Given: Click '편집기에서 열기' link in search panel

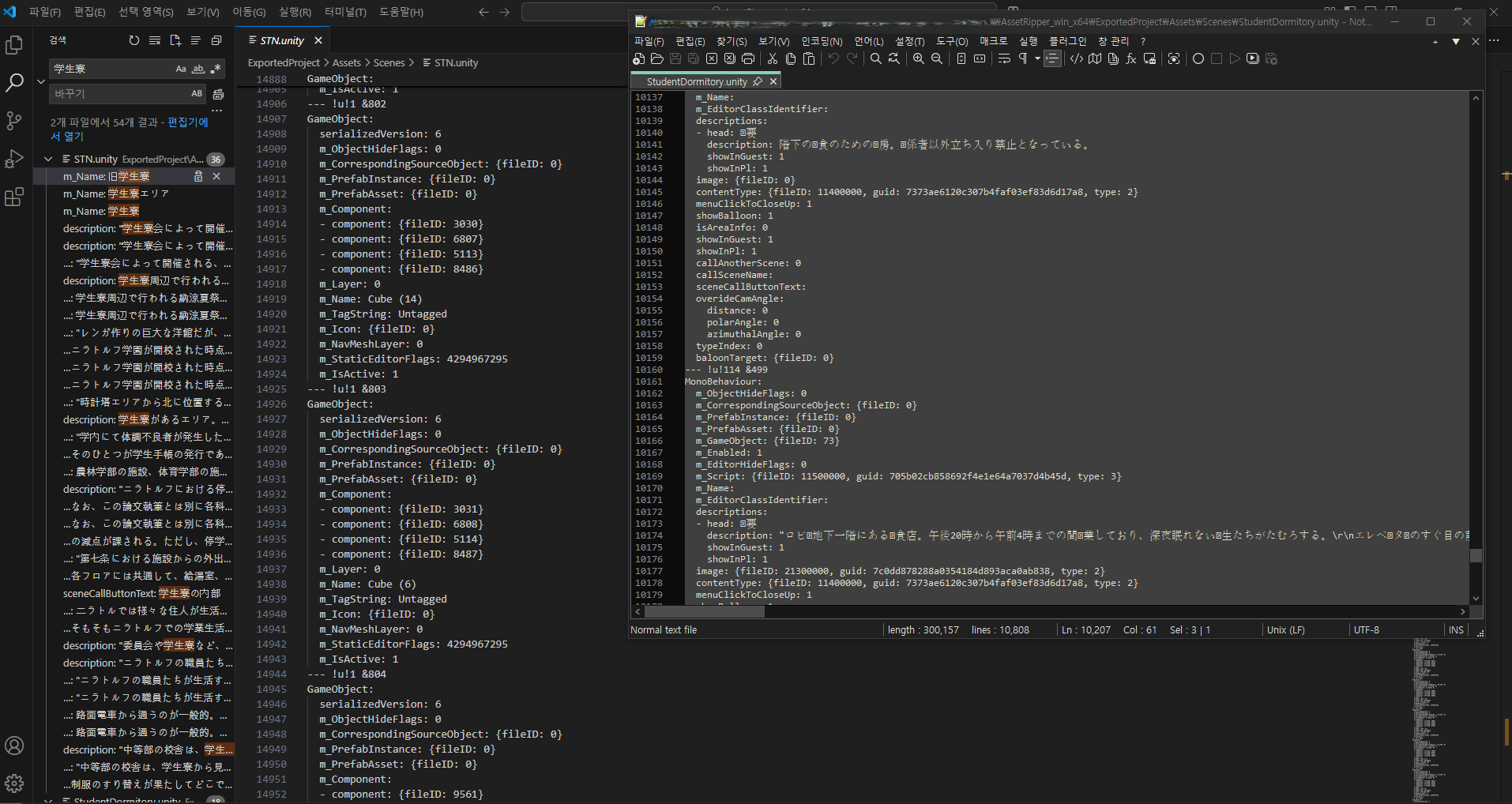Looking at the screenshot, I should (188, 122).
